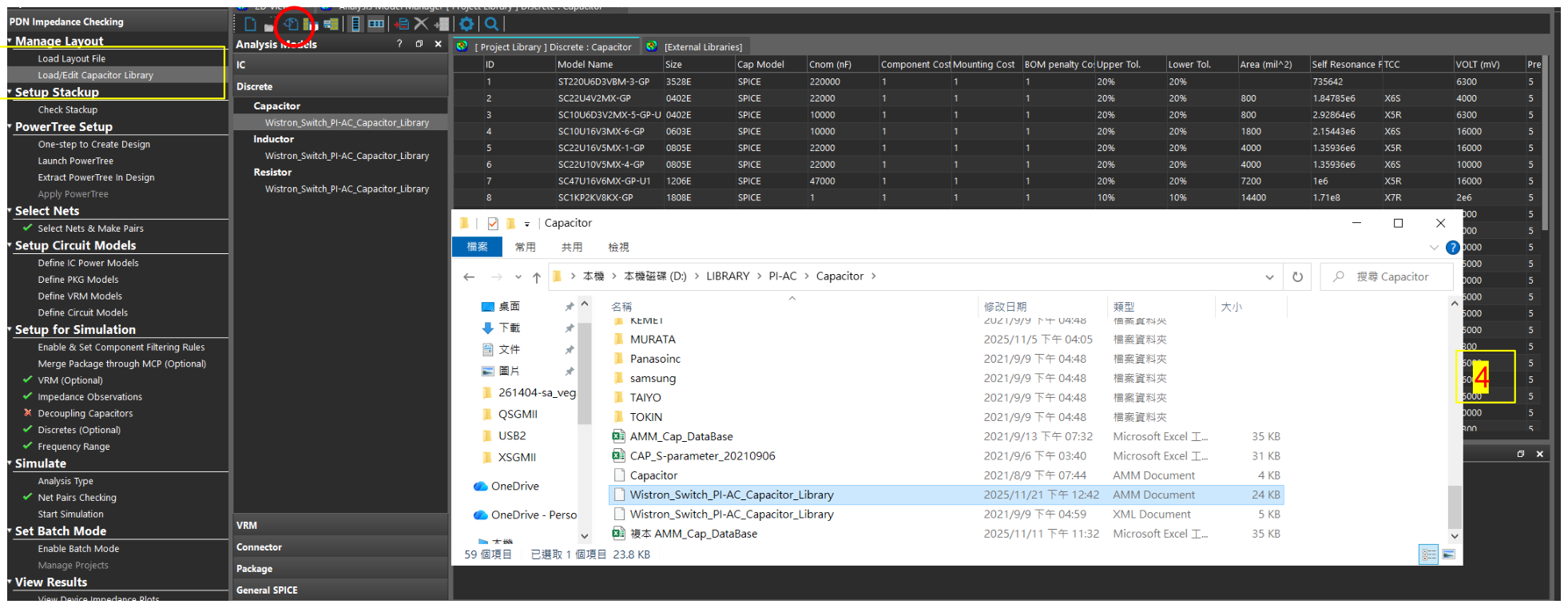The image size is (1568, 608).
Task: Go up one folder level in Explorer
Action: tap(537, 276)
